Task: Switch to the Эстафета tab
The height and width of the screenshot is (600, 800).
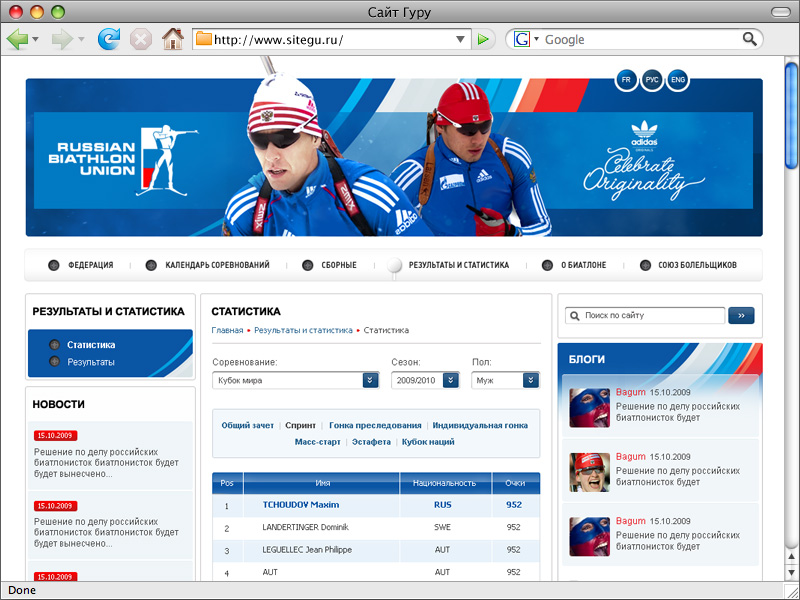Action: pyautogui.click(x=371, y=442)
